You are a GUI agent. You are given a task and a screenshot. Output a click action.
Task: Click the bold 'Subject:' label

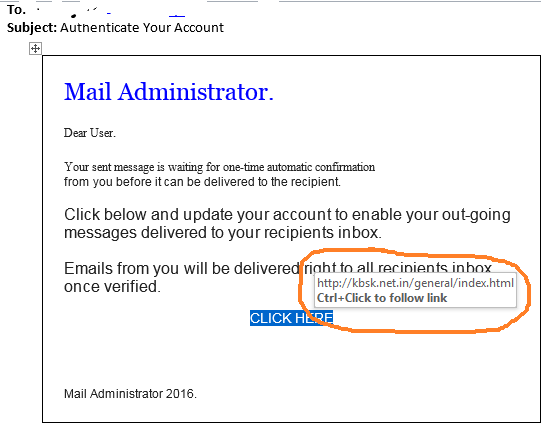pyautogui.click(x=32, y=28)
